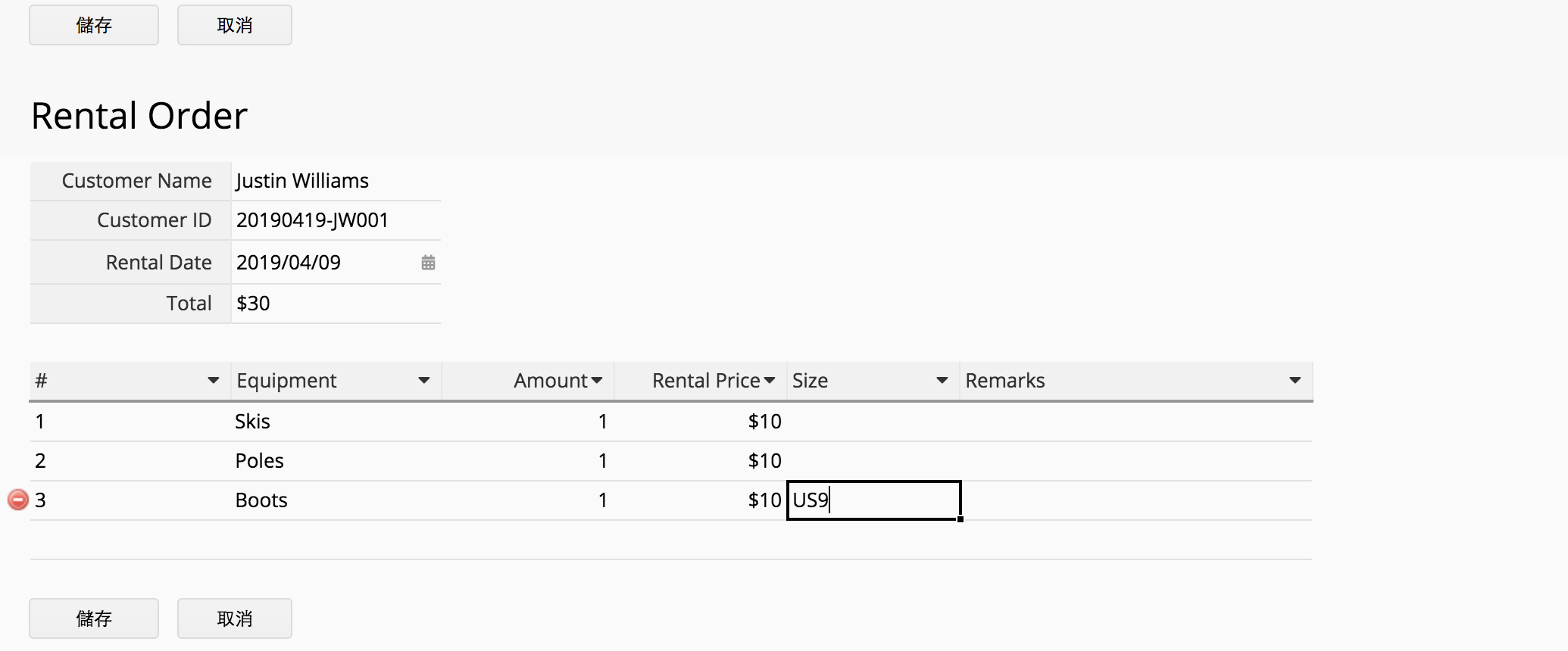Open the Size column dropdown arrow
Viewport: 1568px width, 651px height.
[942, 380]
